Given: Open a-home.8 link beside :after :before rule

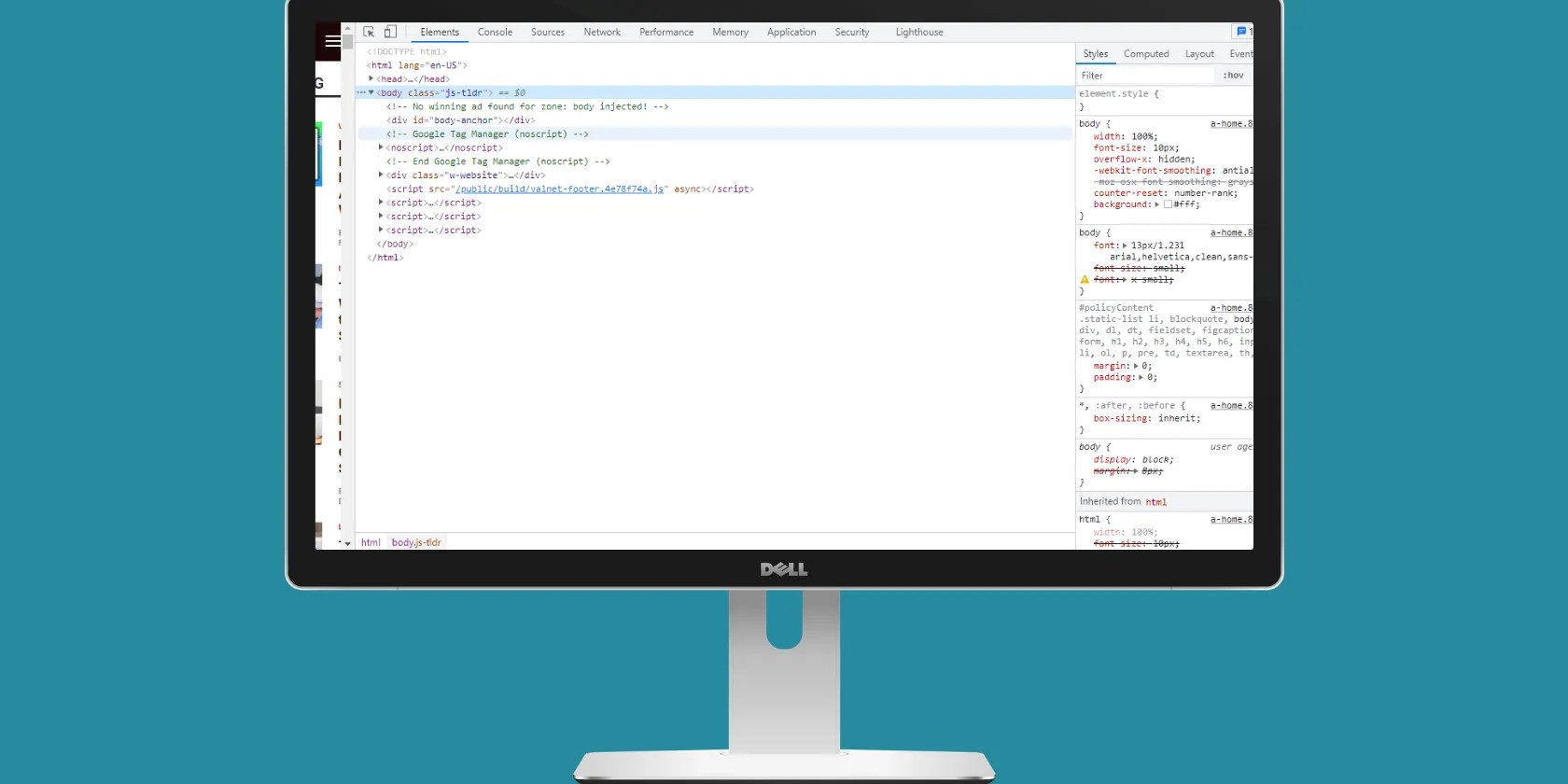Looking at the screenshot, I should pyautogui.click(x=1231, y=405).
